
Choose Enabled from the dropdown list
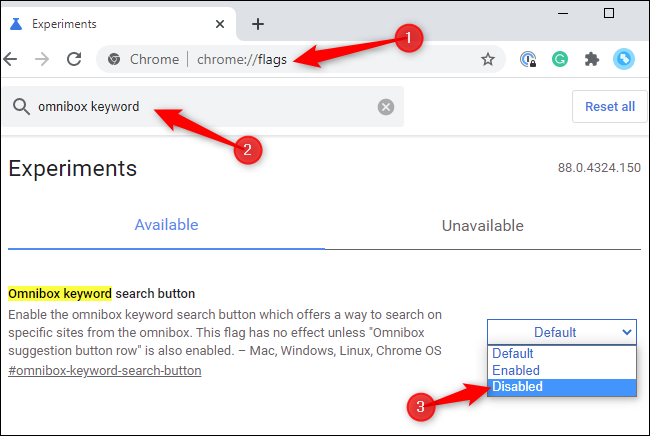tap(562, 370)
